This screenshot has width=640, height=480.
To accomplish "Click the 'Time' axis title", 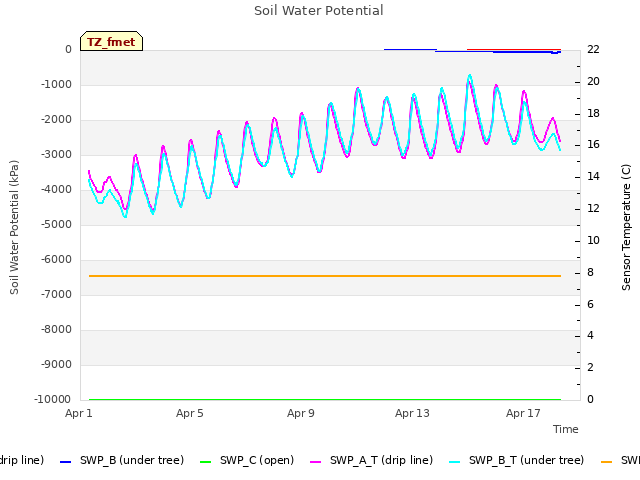I will [x=566, y=429].
